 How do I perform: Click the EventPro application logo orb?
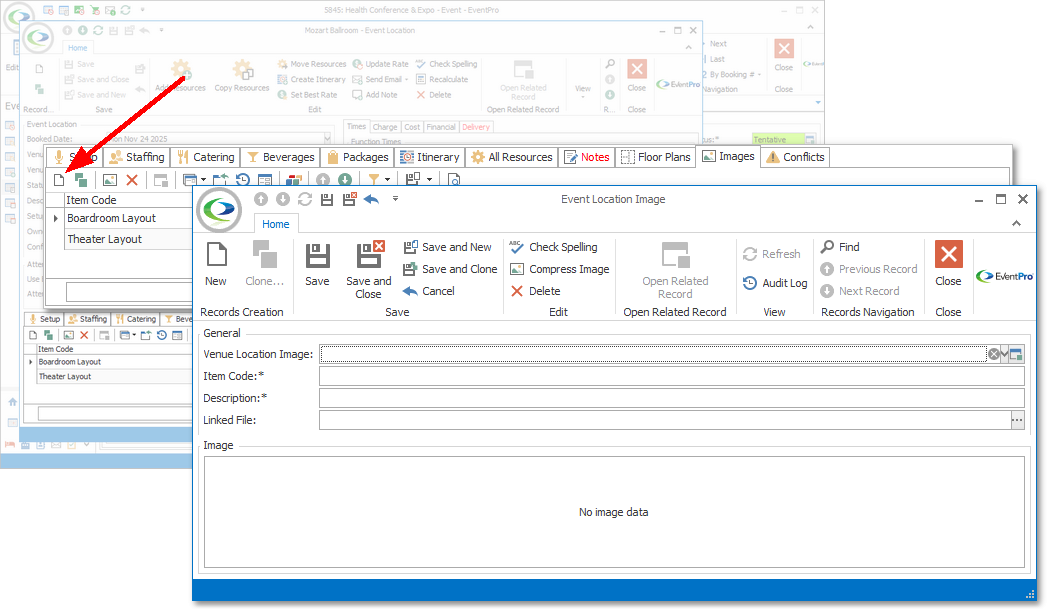[220, 209]
